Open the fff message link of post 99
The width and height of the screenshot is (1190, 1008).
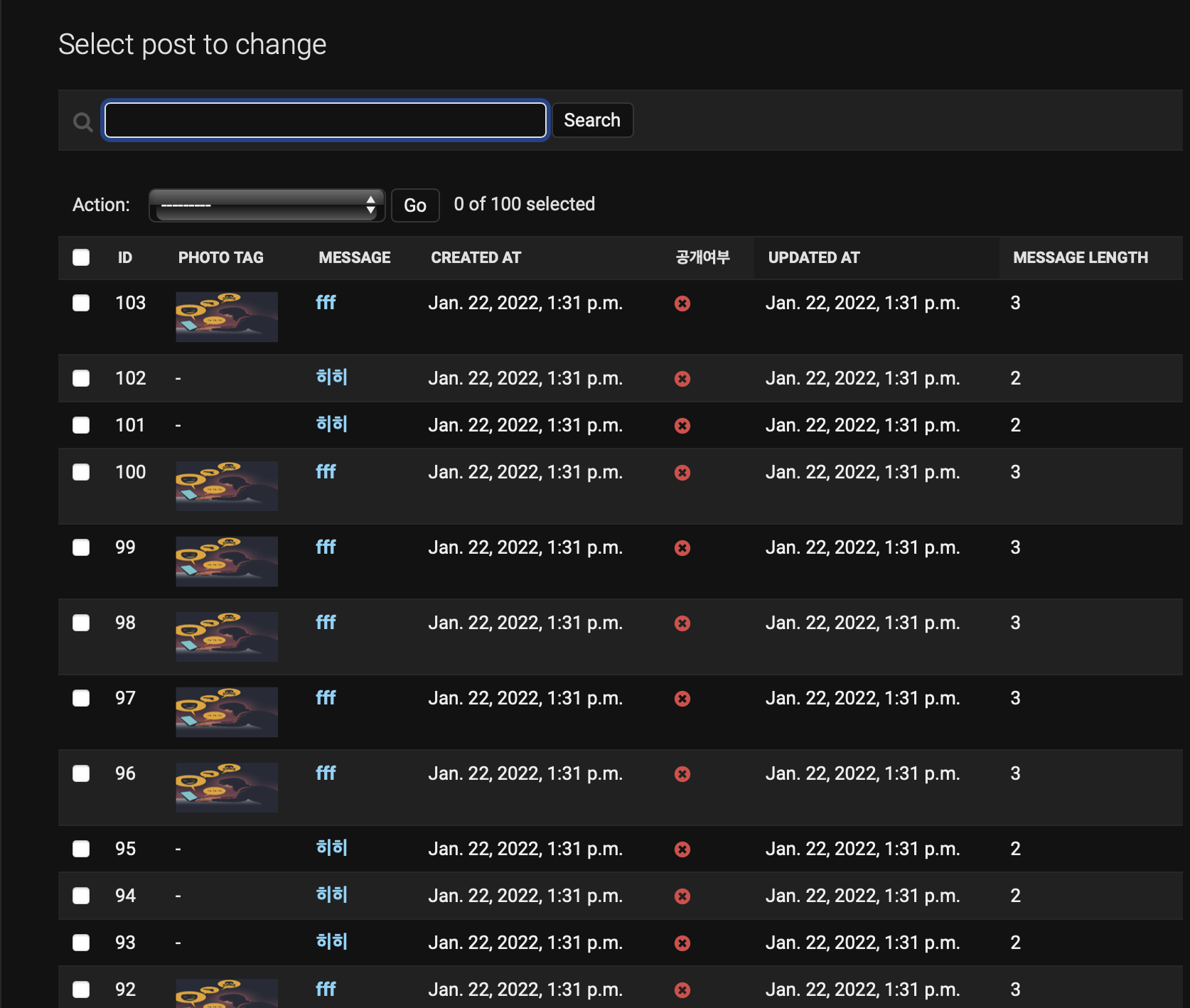326,547
